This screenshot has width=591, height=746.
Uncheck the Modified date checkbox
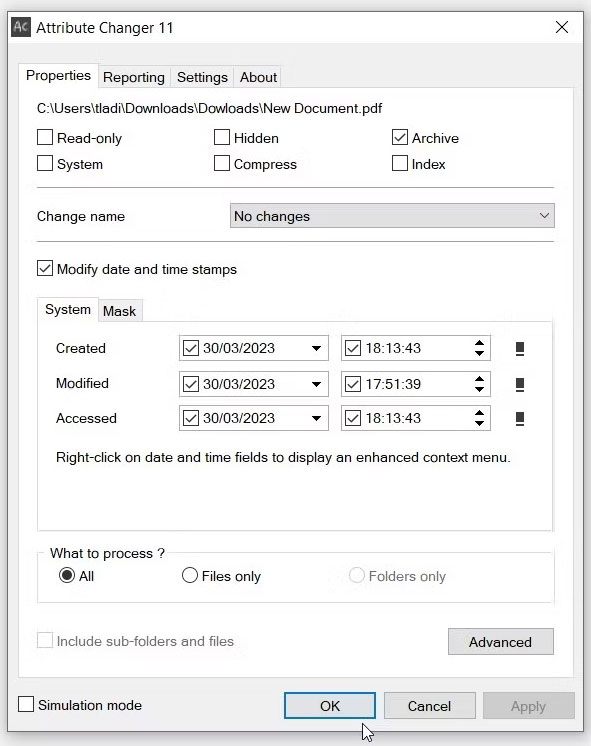coord(191,384)
